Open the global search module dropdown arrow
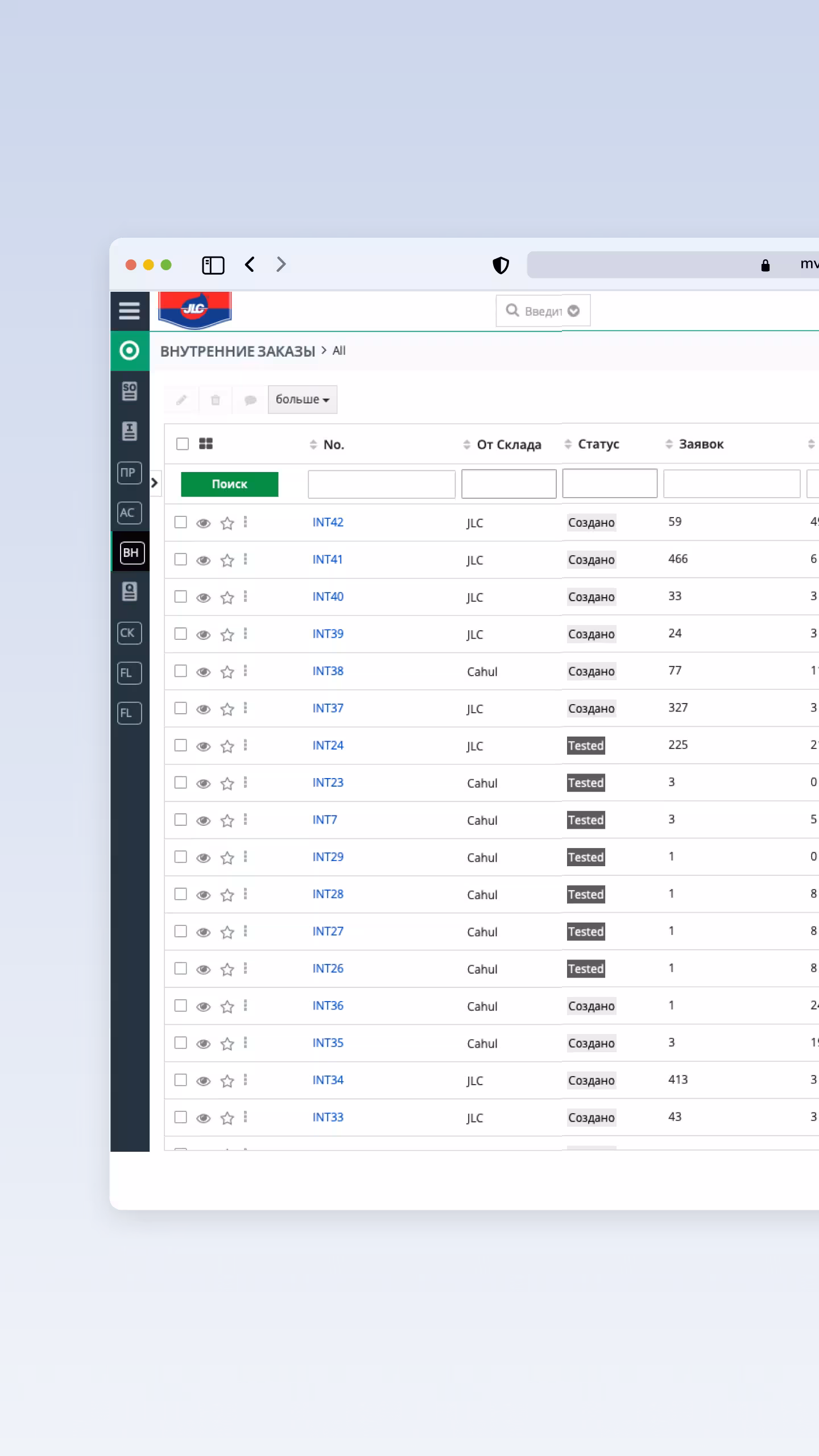 coord(574,311)
